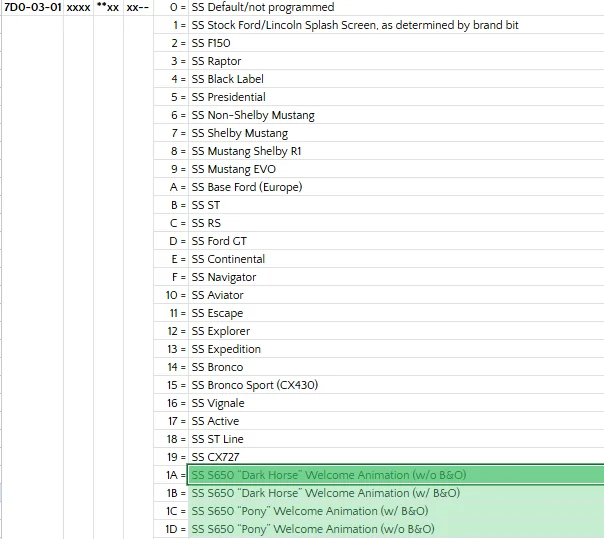Viewport: 604px width, 539px height.
Task: Click the cell containing "xx--"
Action: pyautogui.click(x=138, y=7)
